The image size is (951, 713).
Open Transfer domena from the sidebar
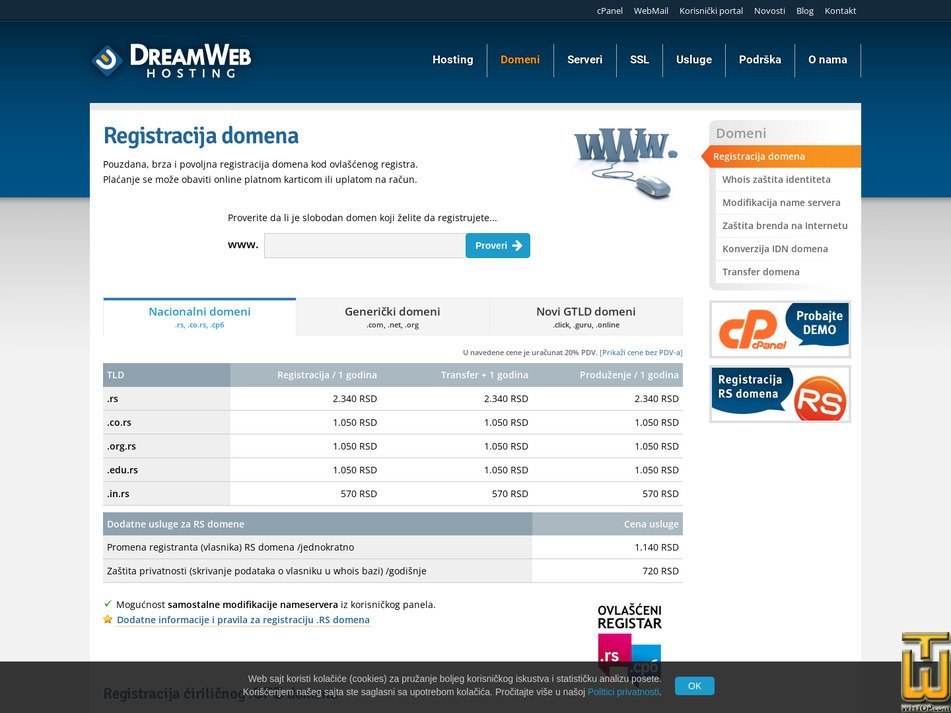pyautogui.click(x=760, y=271)
